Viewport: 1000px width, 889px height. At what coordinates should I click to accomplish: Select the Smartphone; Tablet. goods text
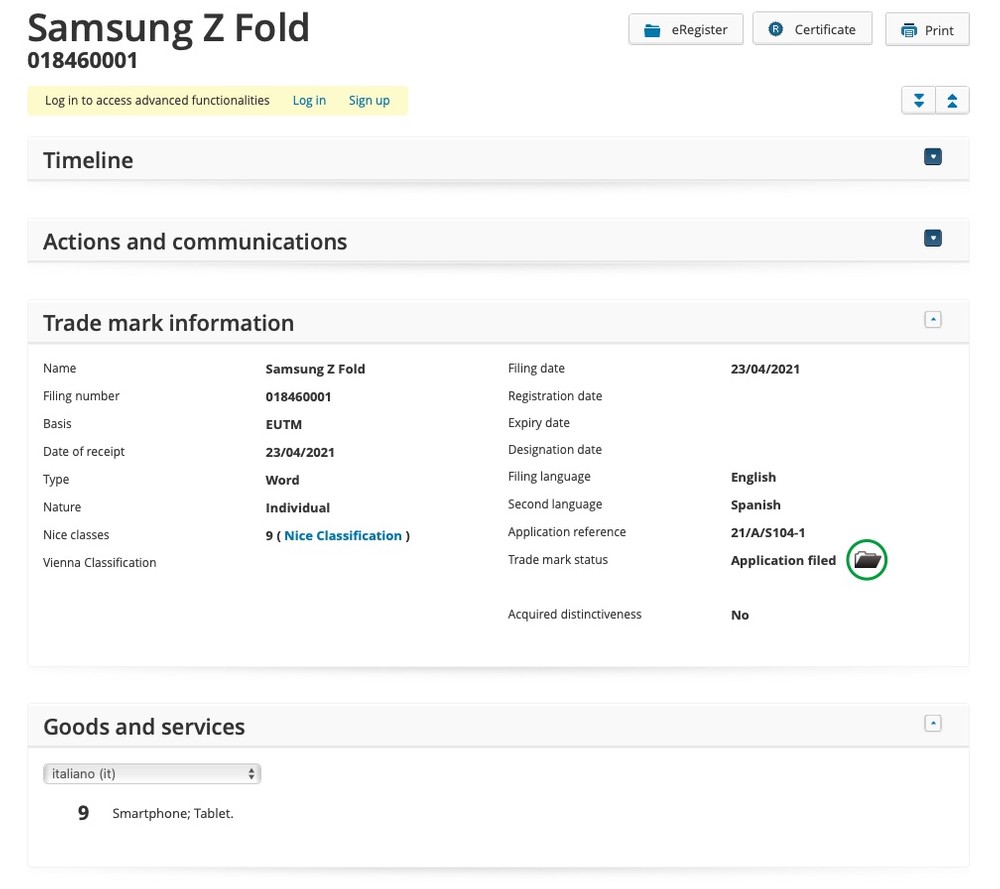click(173, 814)
